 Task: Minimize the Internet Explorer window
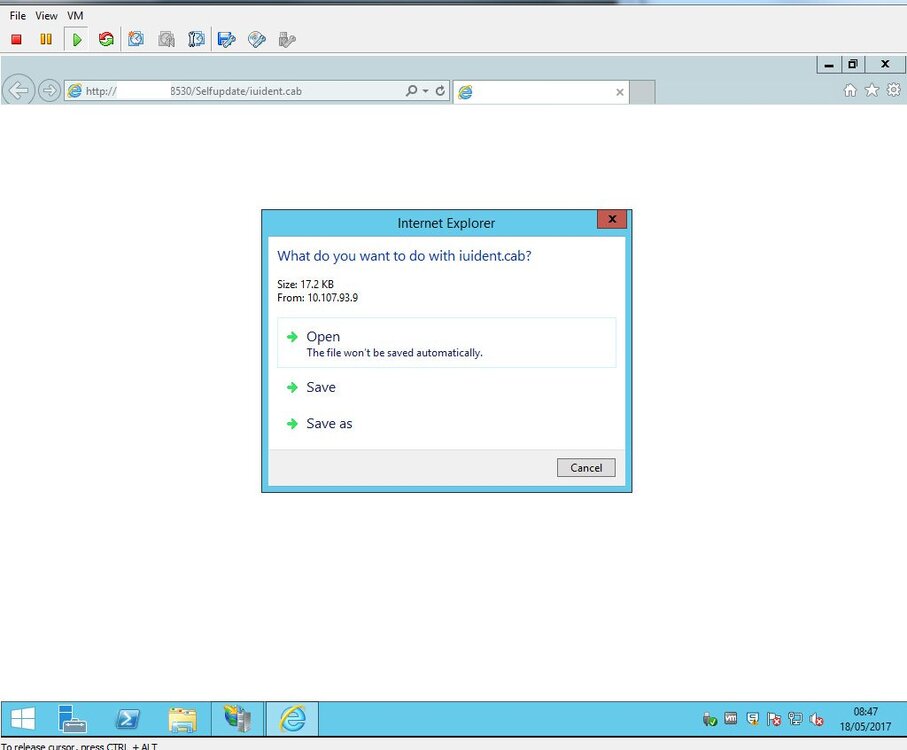[829, 65]
